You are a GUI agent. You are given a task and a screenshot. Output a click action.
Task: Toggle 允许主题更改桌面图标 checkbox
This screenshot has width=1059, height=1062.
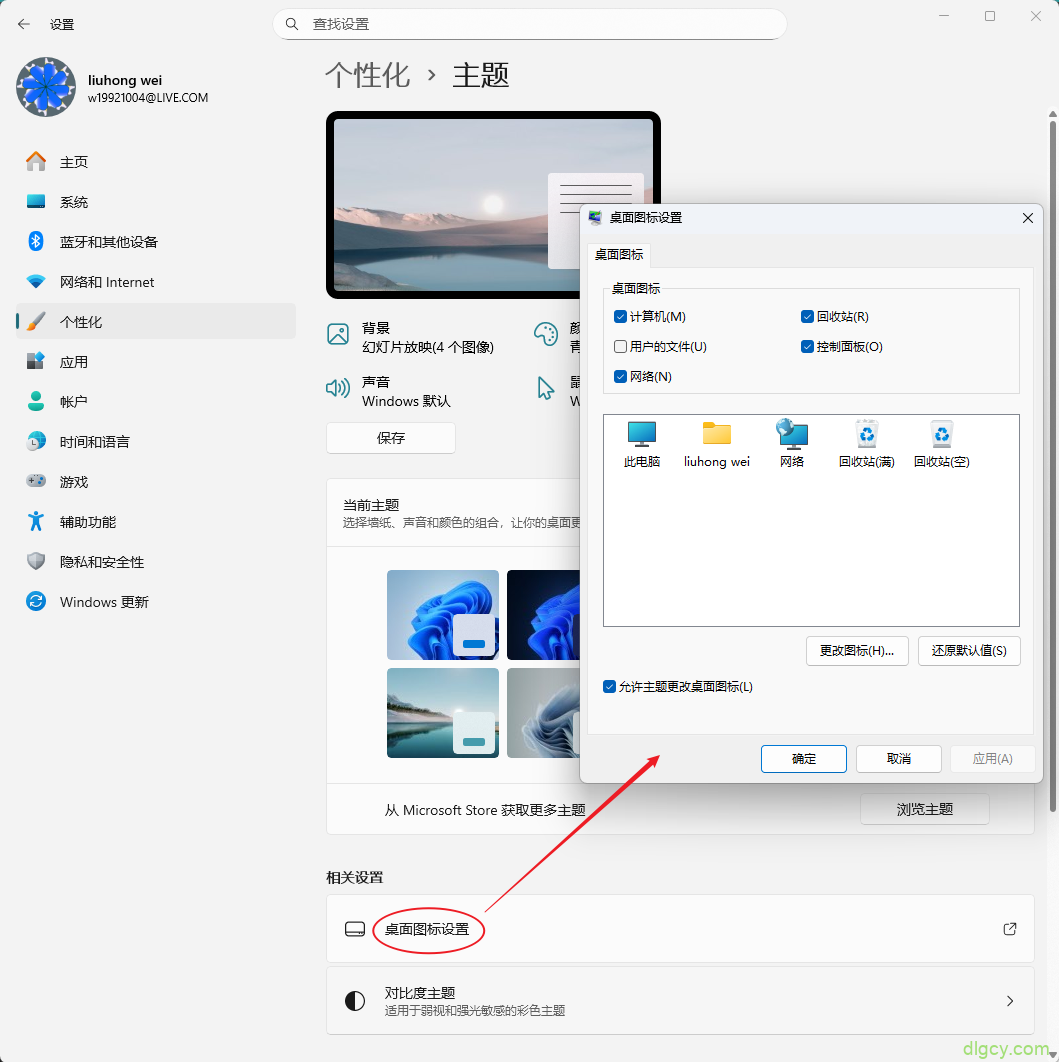click(x=610, y=687)
